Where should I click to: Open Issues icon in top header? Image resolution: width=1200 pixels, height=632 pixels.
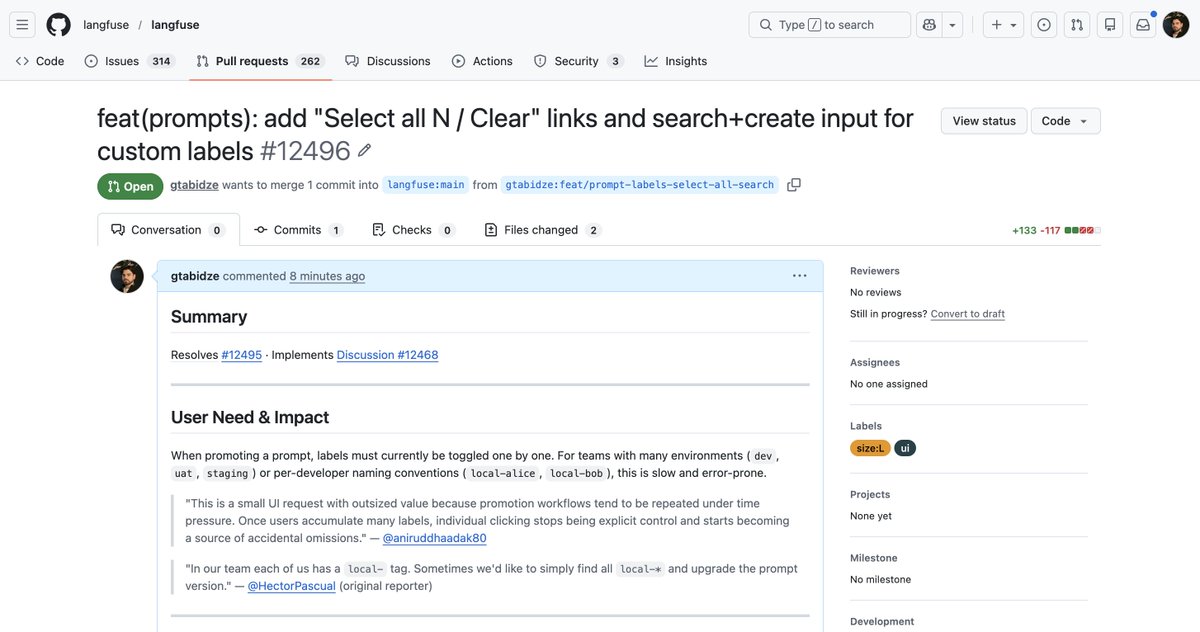tap(1044, 25)
